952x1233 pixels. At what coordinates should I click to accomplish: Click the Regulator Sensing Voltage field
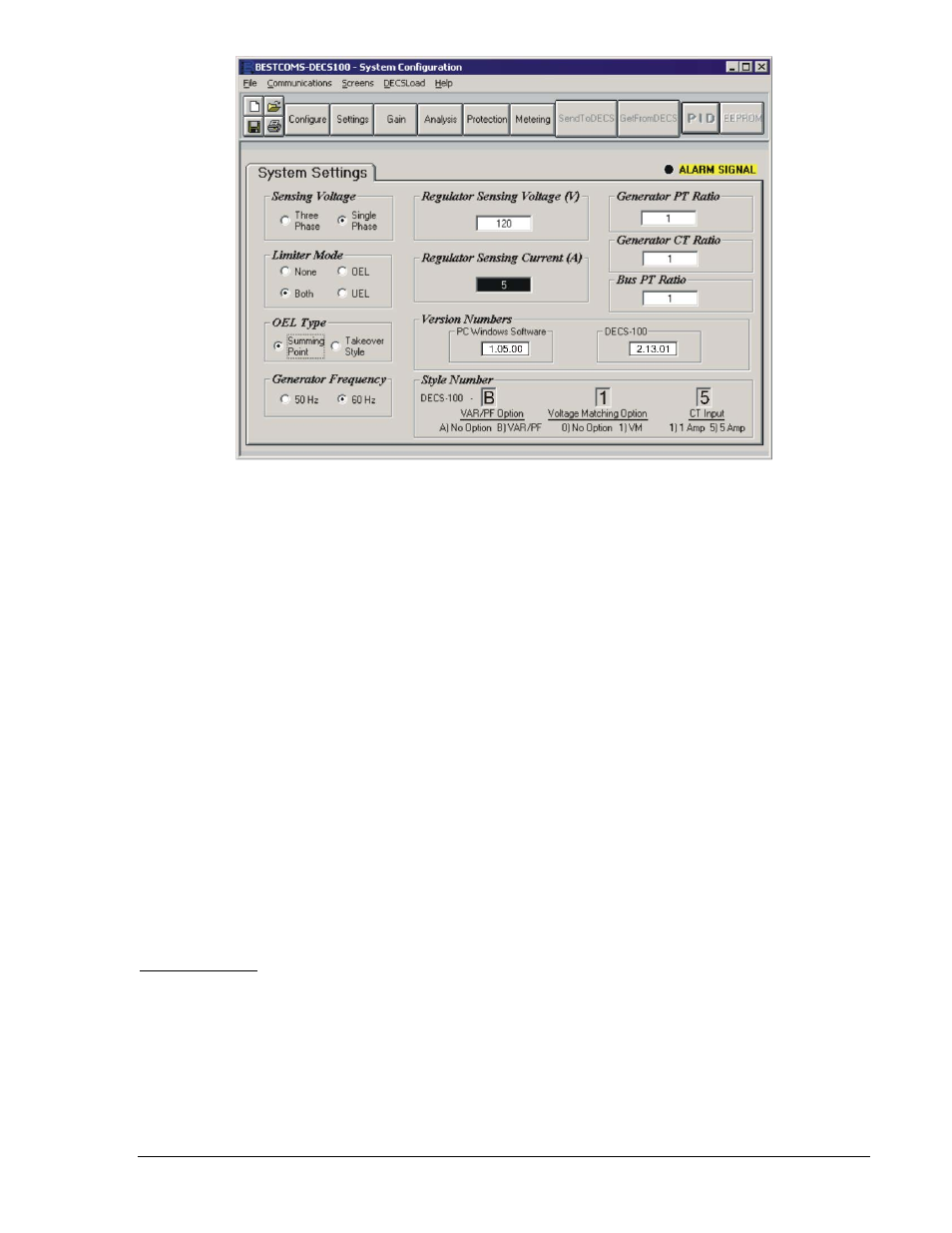[x=504, y=224]
